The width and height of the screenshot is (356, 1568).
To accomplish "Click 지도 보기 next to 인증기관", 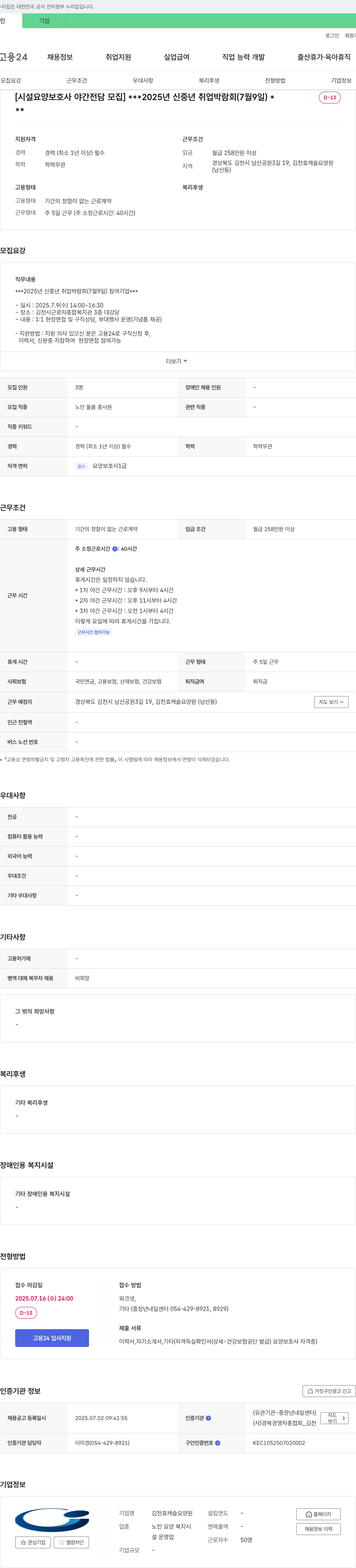I will (x=334, y=1418).
